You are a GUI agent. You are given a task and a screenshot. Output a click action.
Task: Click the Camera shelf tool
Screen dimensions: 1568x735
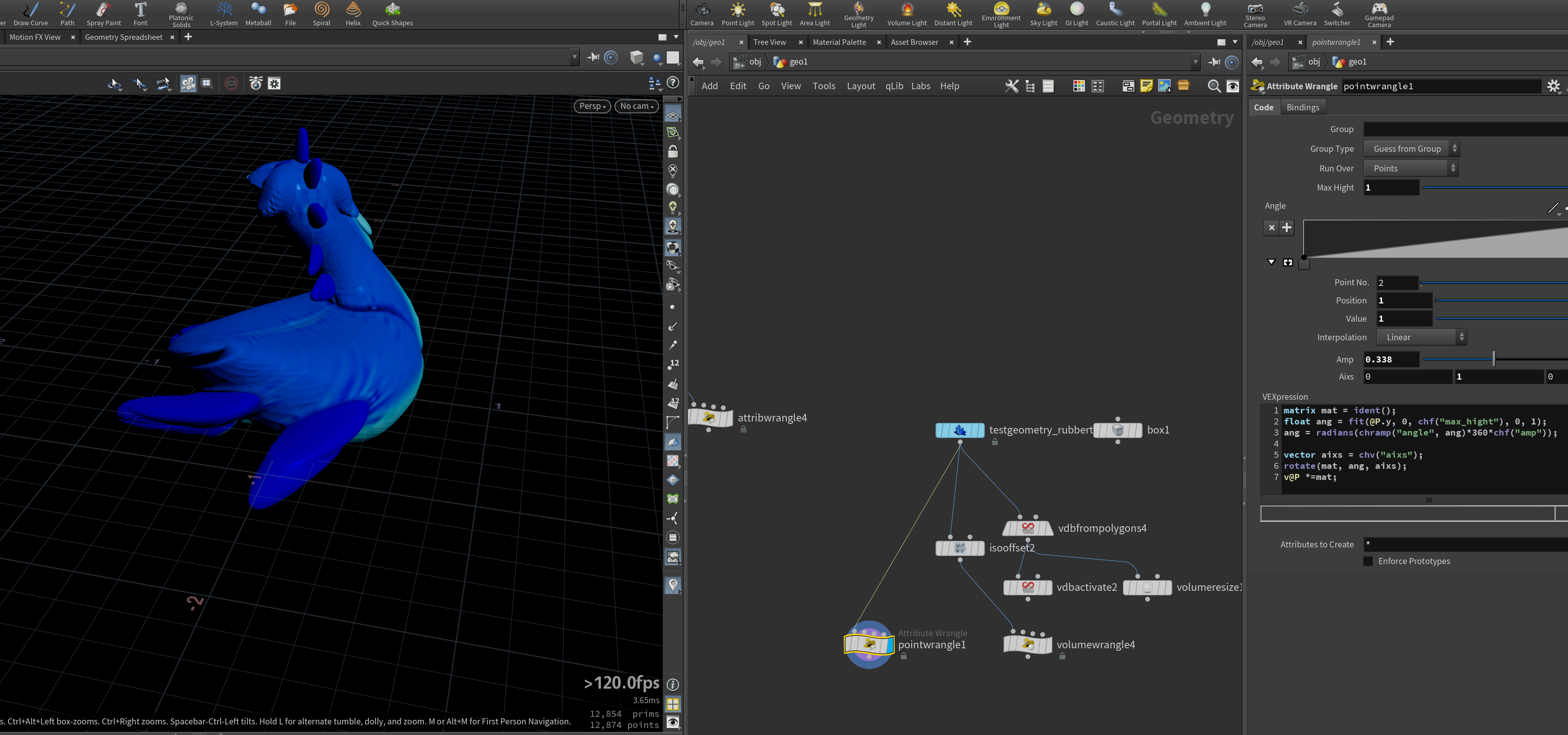702,14
